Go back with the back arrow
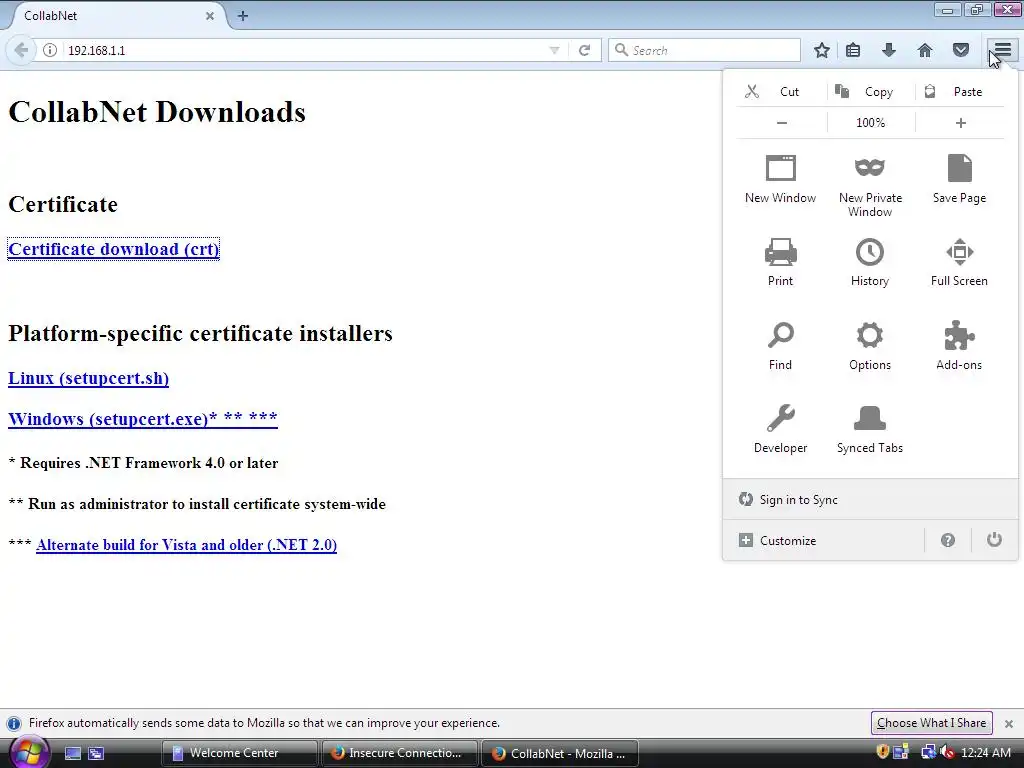This screenshot has height=768, width=1024. coord(21,50)
